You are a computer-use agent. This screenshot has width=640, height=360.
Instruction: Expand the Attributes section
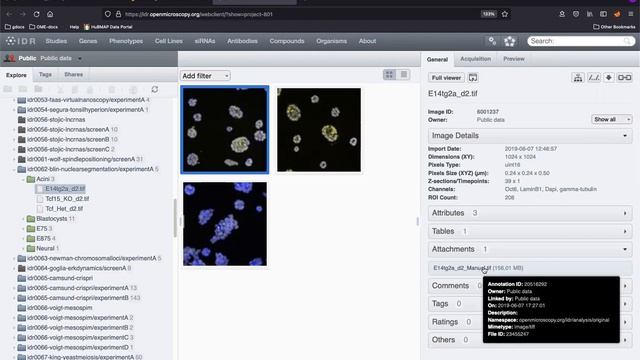(530, 213)
